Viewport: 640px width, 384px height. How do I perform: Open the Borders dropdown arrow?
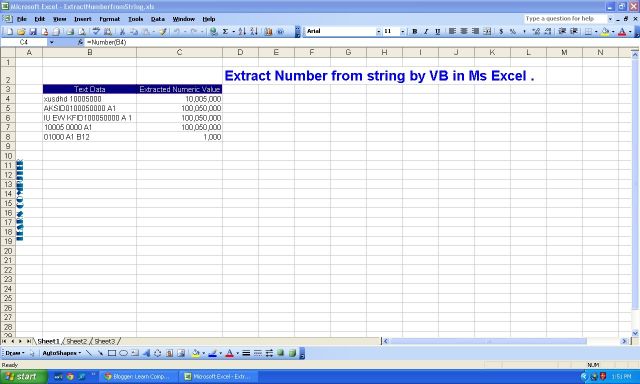(x=596, y=31)
